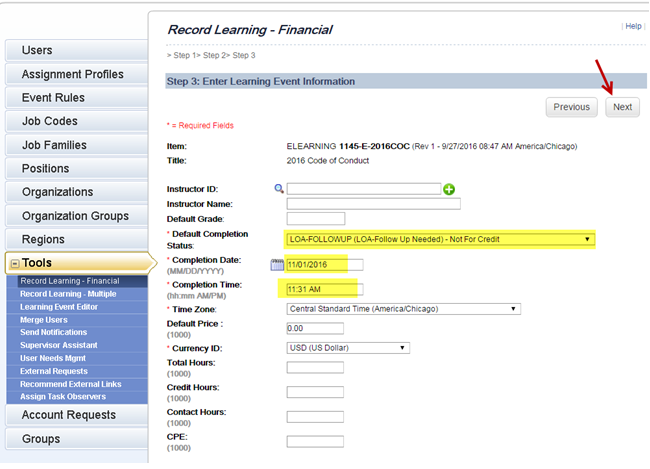
Task: Click into the CPE field
Action: (x=315, y=441)
